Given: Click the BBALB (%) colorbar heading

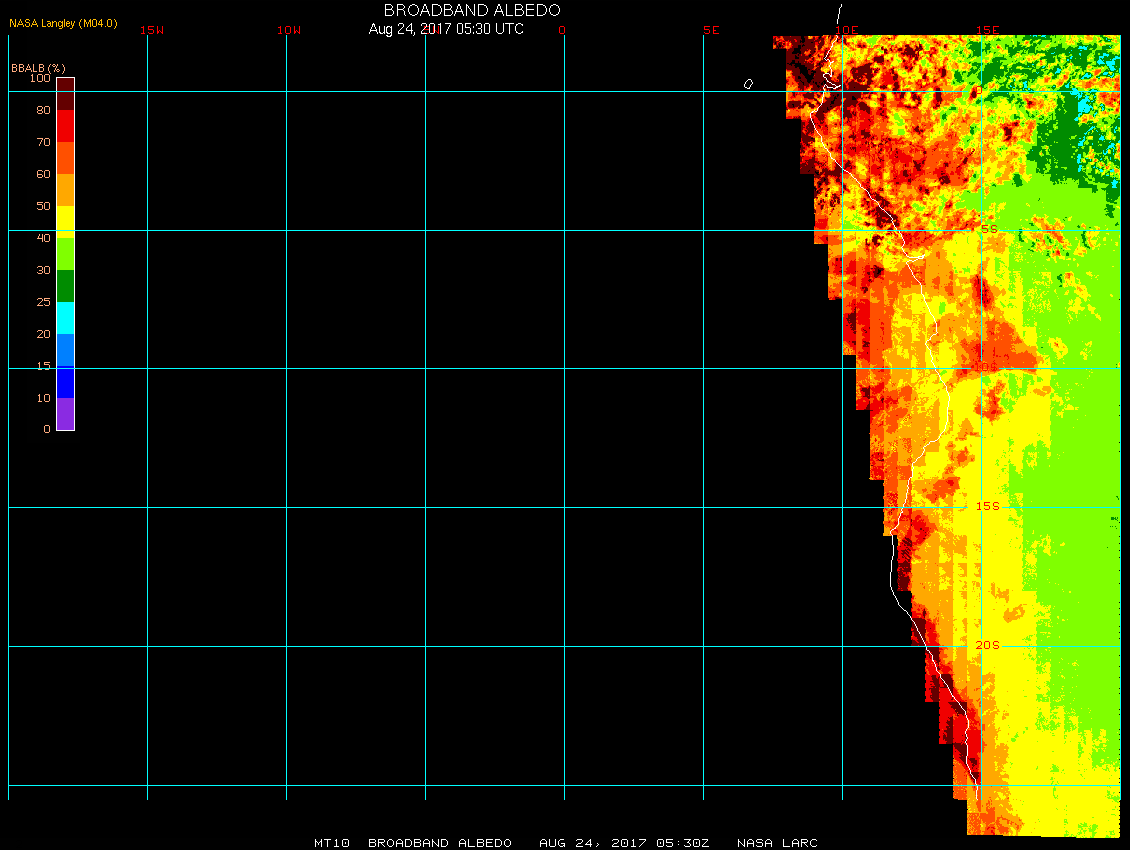Looking at the screenshot, I should coord(38,67).
